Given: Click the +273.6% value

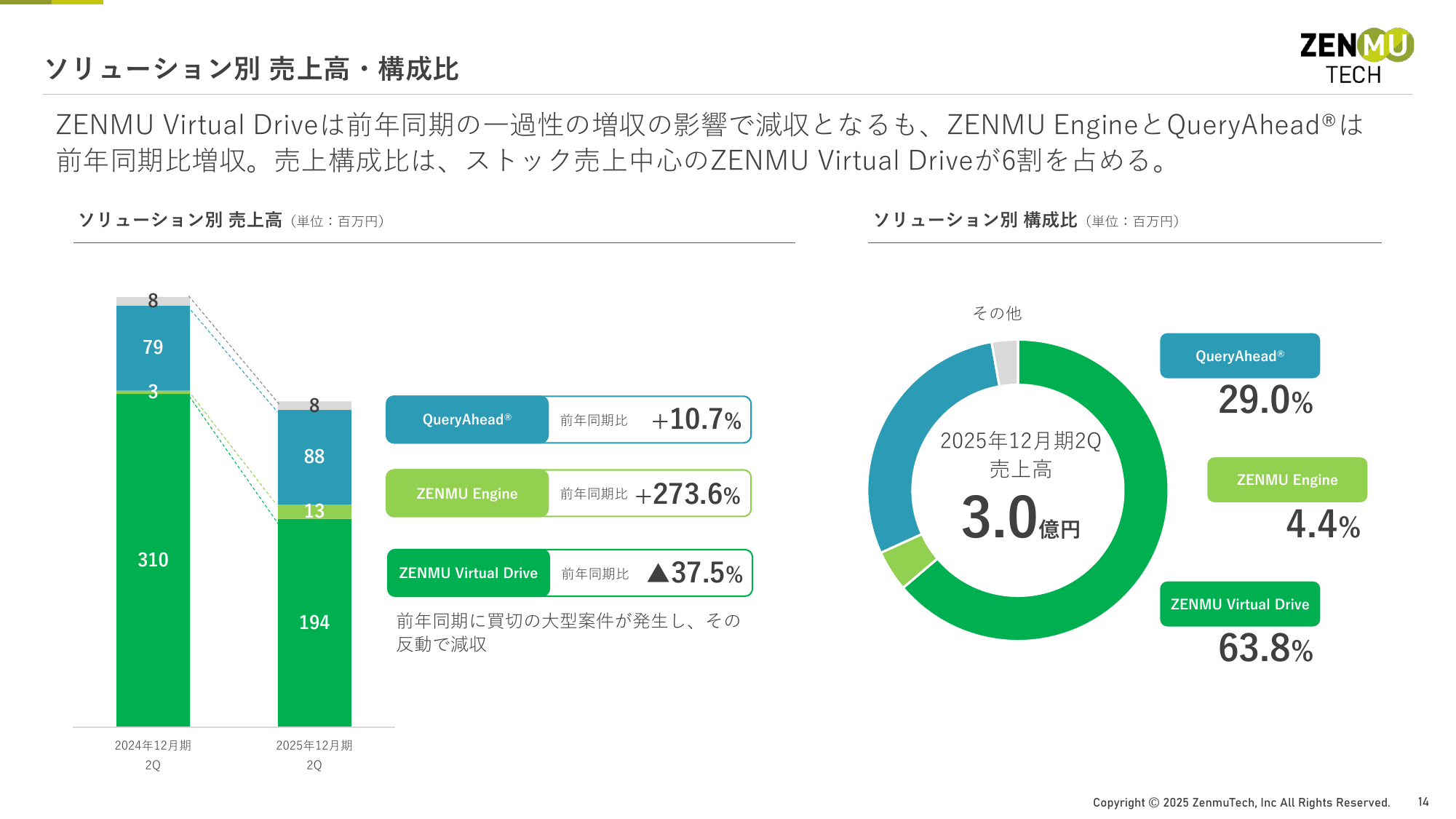Looking at the screenshot, I should coord(688,494).
